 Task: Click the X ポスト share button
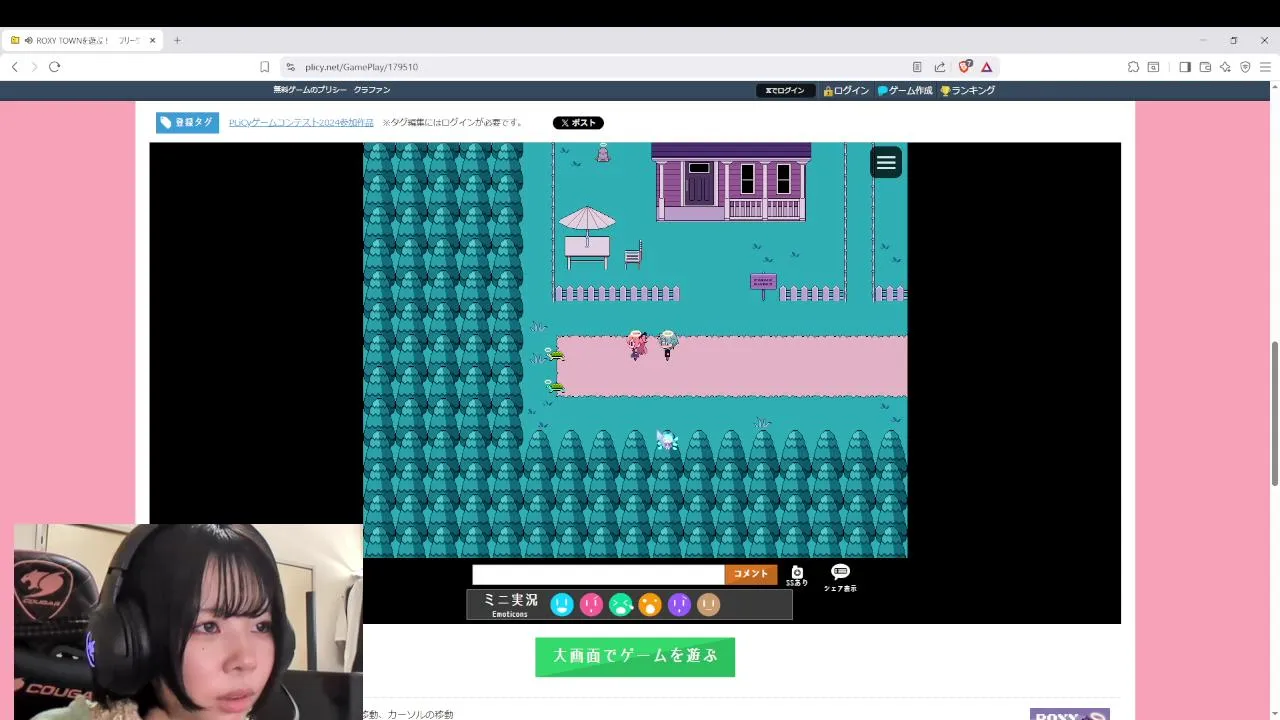coord(578,123)
